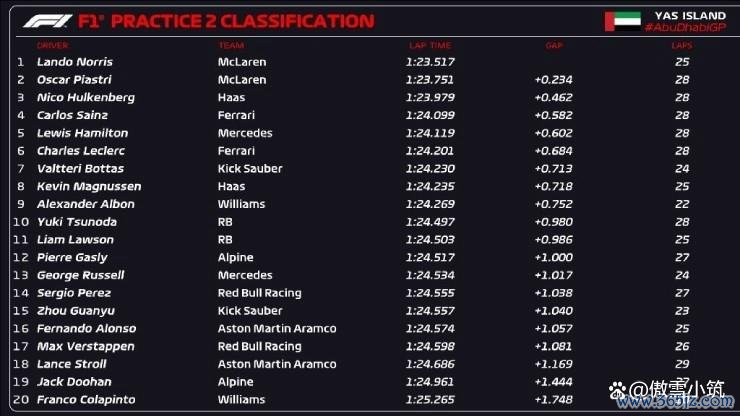740x416 pixels.
Task: Sort by LAP TIME column header
Action: tap(430, 45)
